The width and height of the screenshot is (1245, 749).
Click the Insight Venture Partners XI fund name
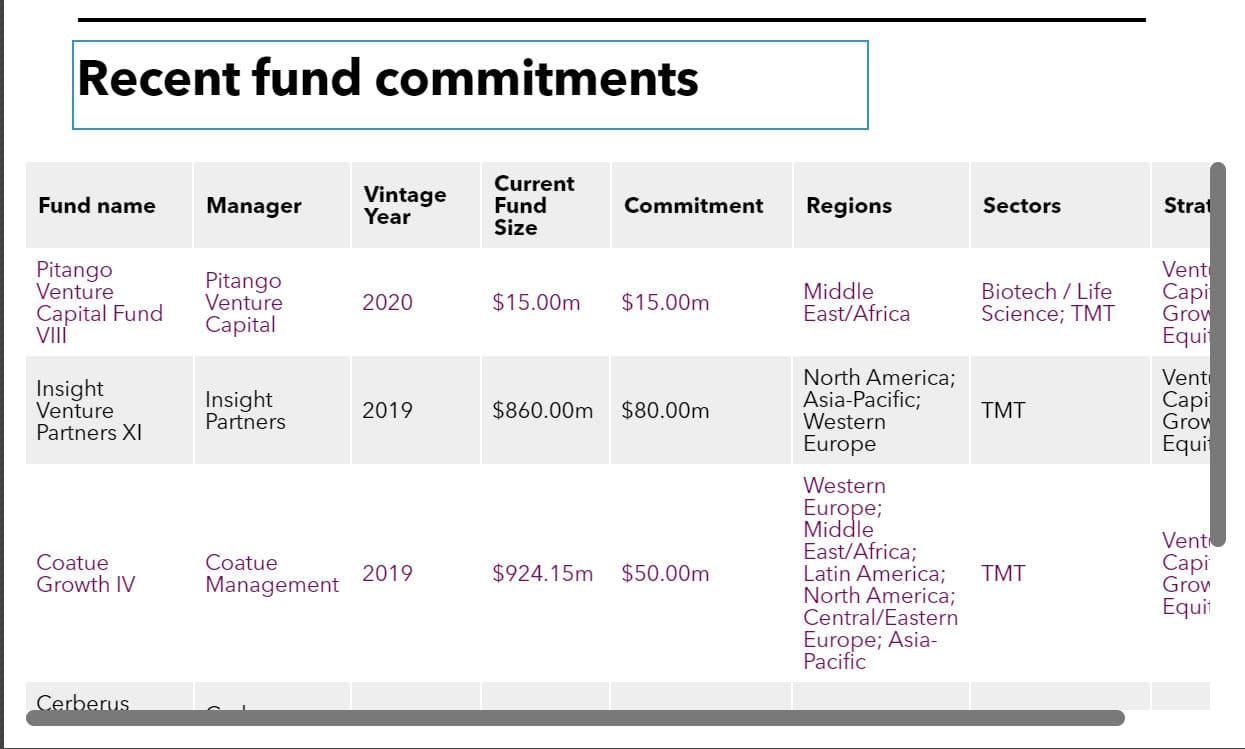tap(89, 410)
